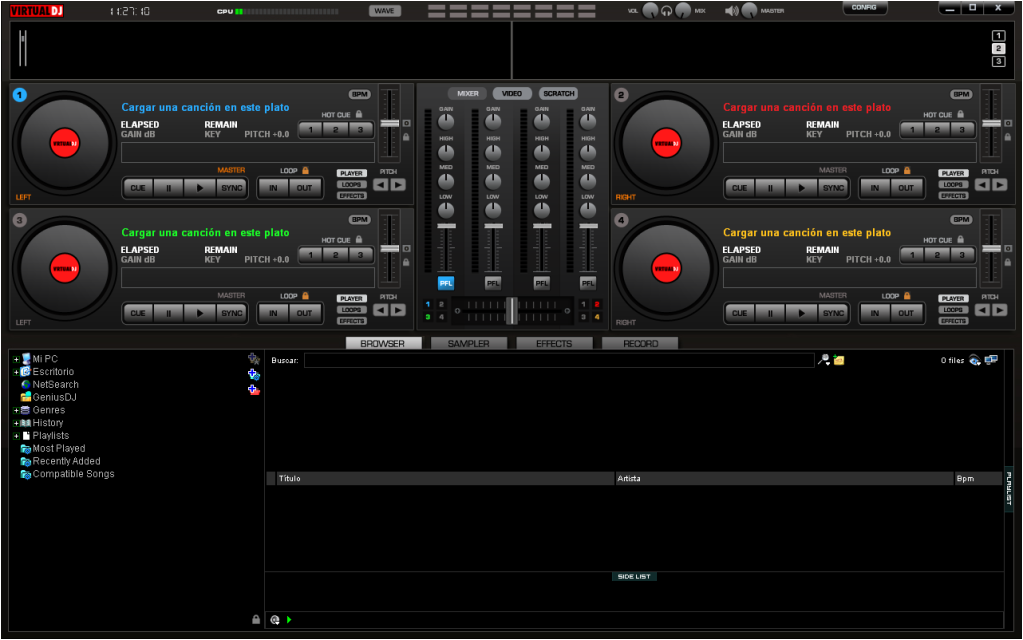
Task: Click channel 1 volume fader
Action: click(446, 226)
